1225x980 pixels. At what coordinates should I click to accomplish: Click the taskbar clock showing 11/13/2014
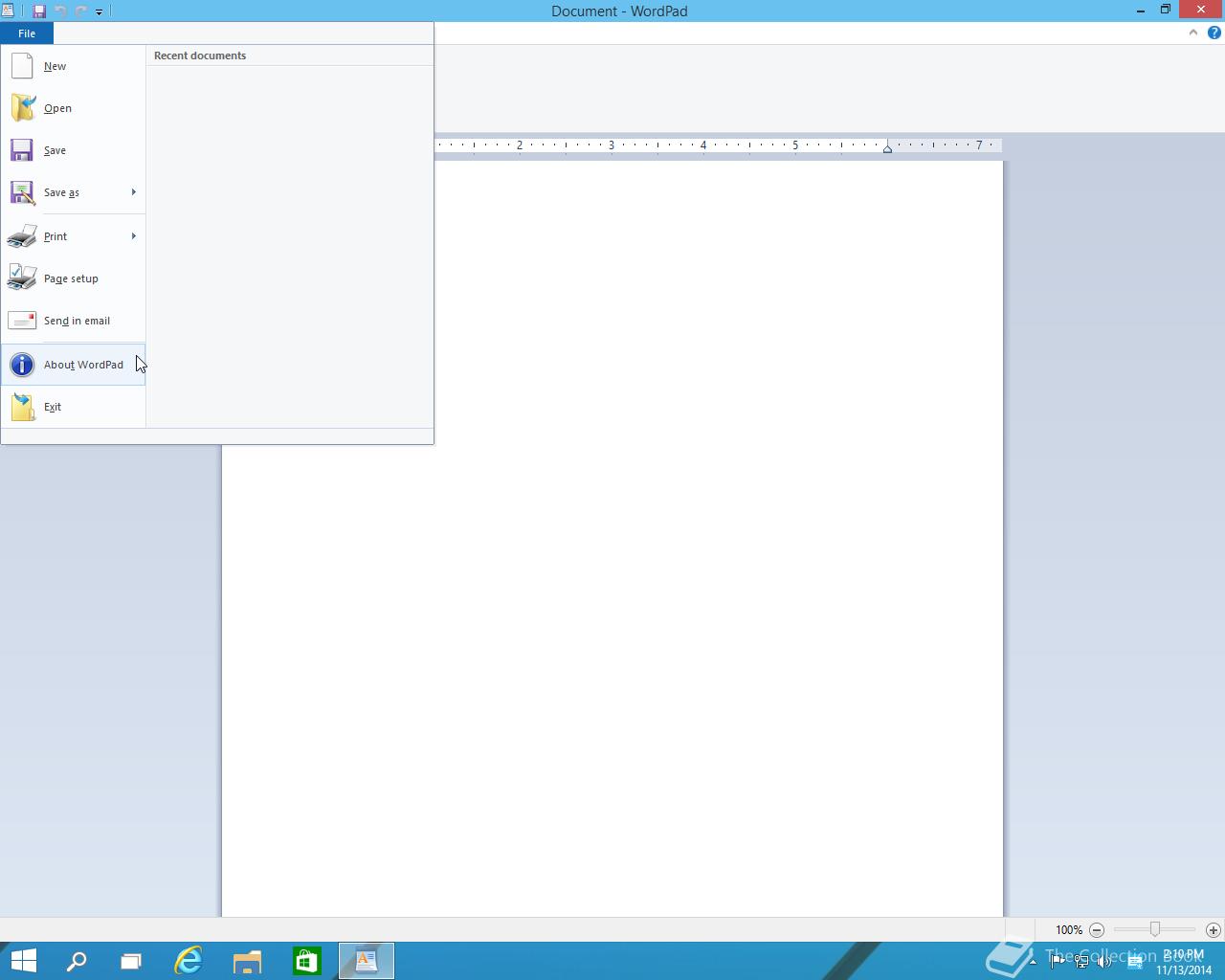click(x=1184, y=962)
